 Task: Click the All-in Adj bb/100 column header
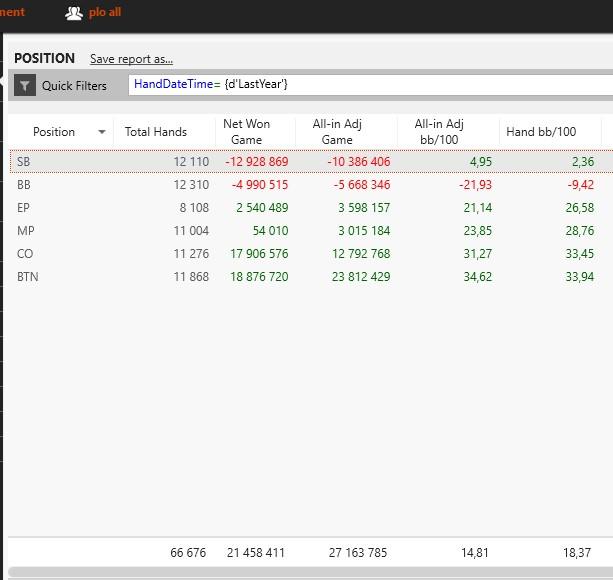click(439, 132)
